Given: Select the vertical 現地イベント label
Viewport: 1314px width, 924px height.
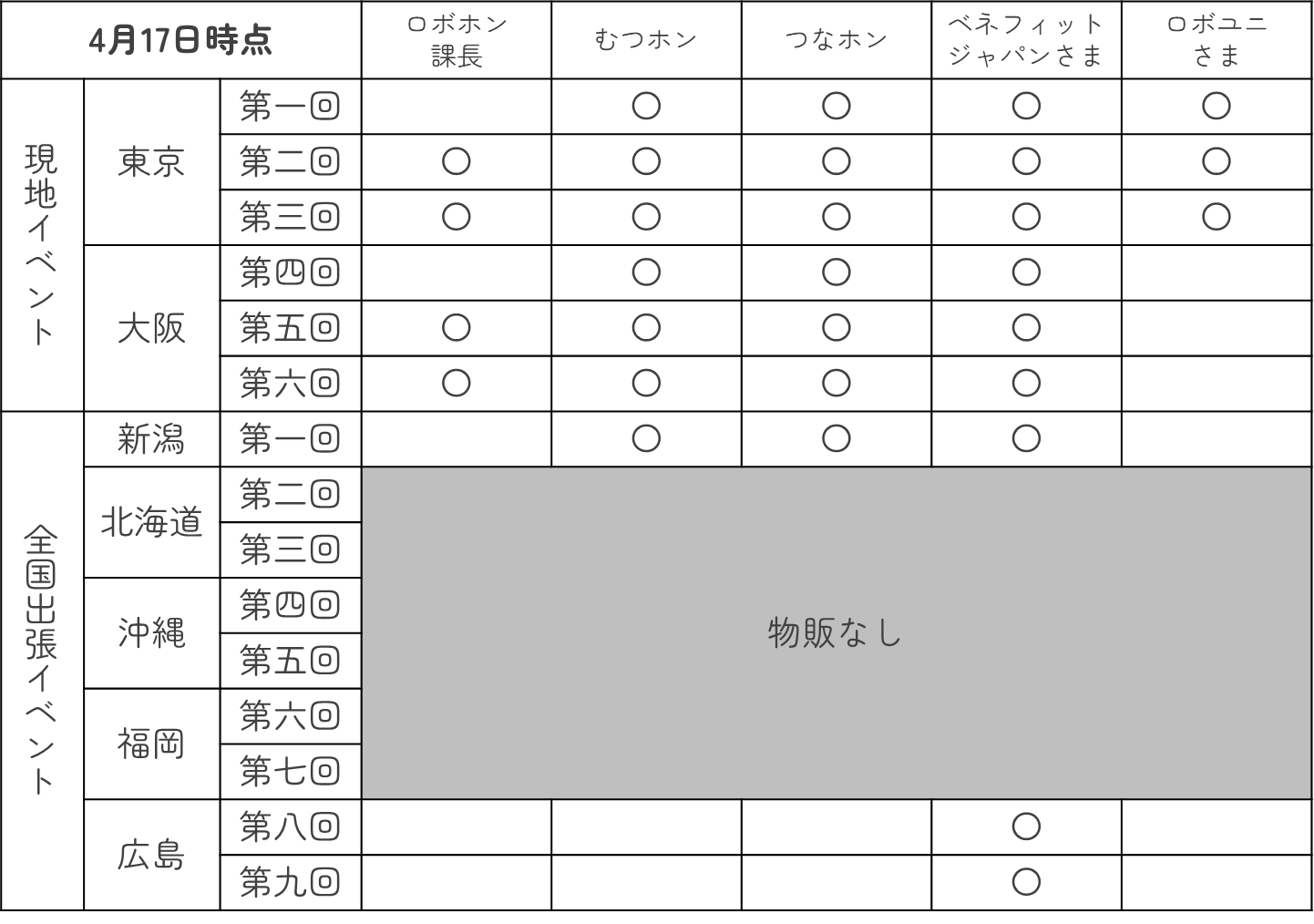Looking at the screenshot, I should point(41,244).
